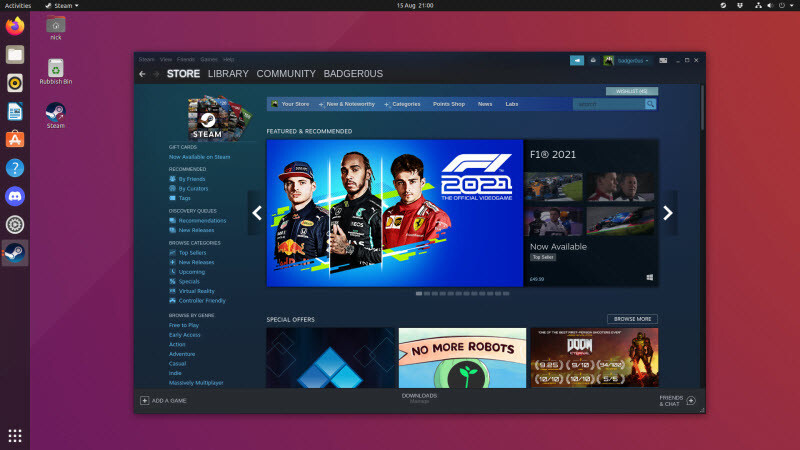Open the Labs tab
The width and height of the screenshot is (800, 450).
coord(512,104)
